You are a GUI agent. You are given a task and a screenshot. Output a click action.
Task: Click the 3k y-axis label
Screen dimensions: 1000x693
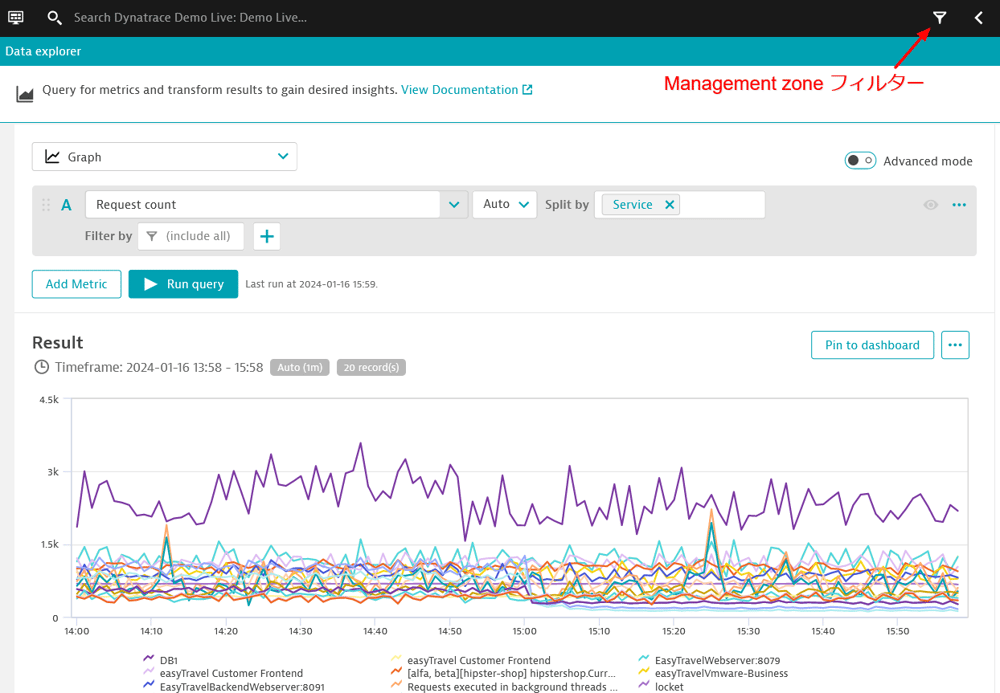click(53, 472)
